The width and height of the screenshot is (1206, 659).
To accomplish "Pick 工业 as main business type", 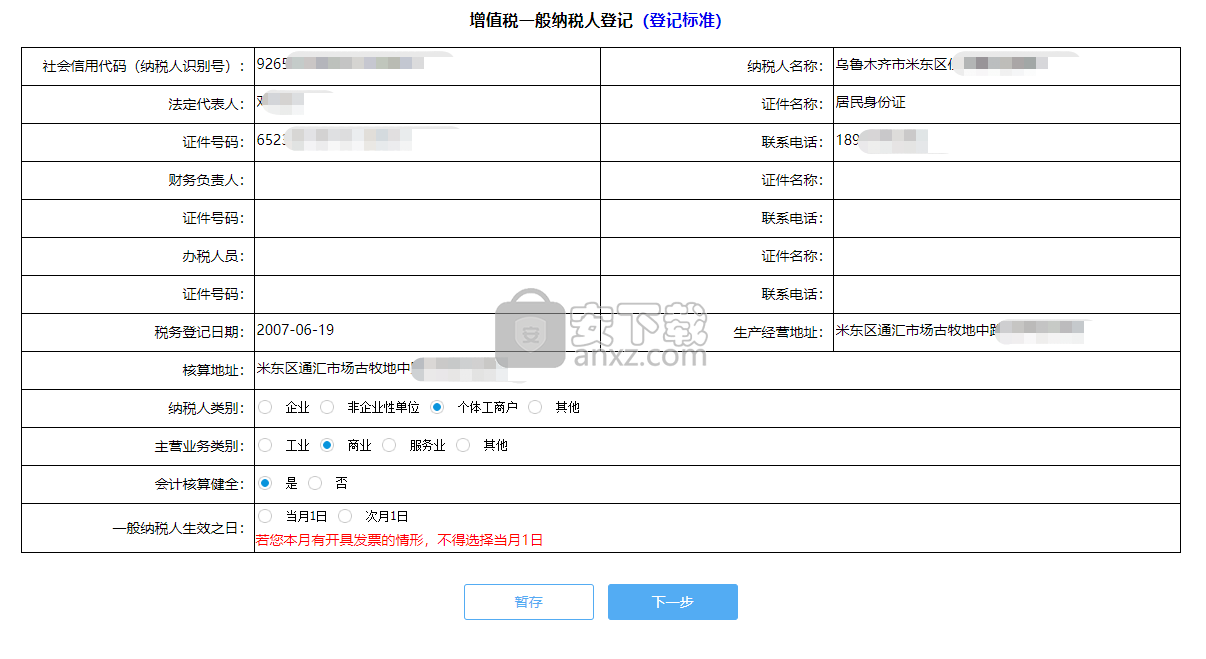I will click(265, 445).
